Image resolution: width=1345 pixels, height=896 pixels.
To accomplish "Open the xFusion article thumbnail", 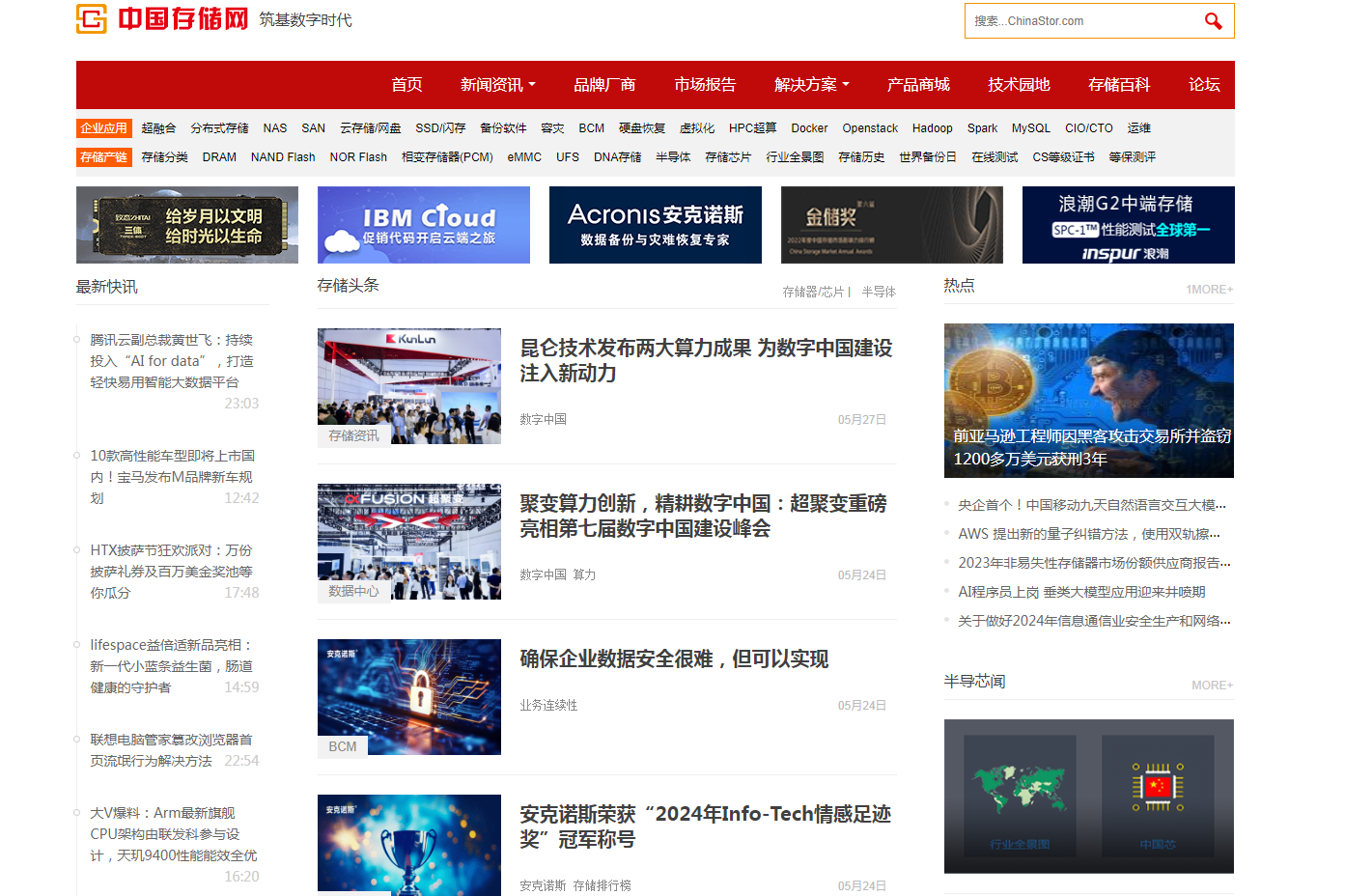I will [x=409, y=542].
